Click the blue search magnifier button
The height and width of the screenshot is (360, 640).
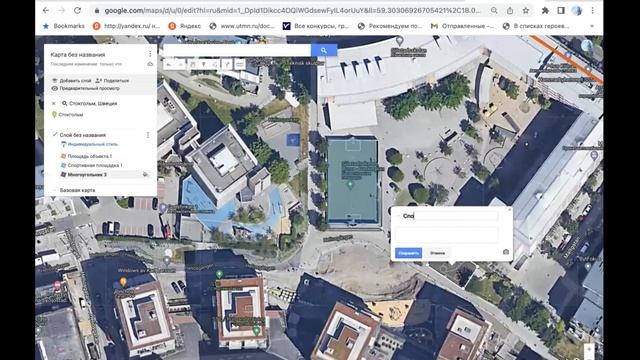point(324,50)
